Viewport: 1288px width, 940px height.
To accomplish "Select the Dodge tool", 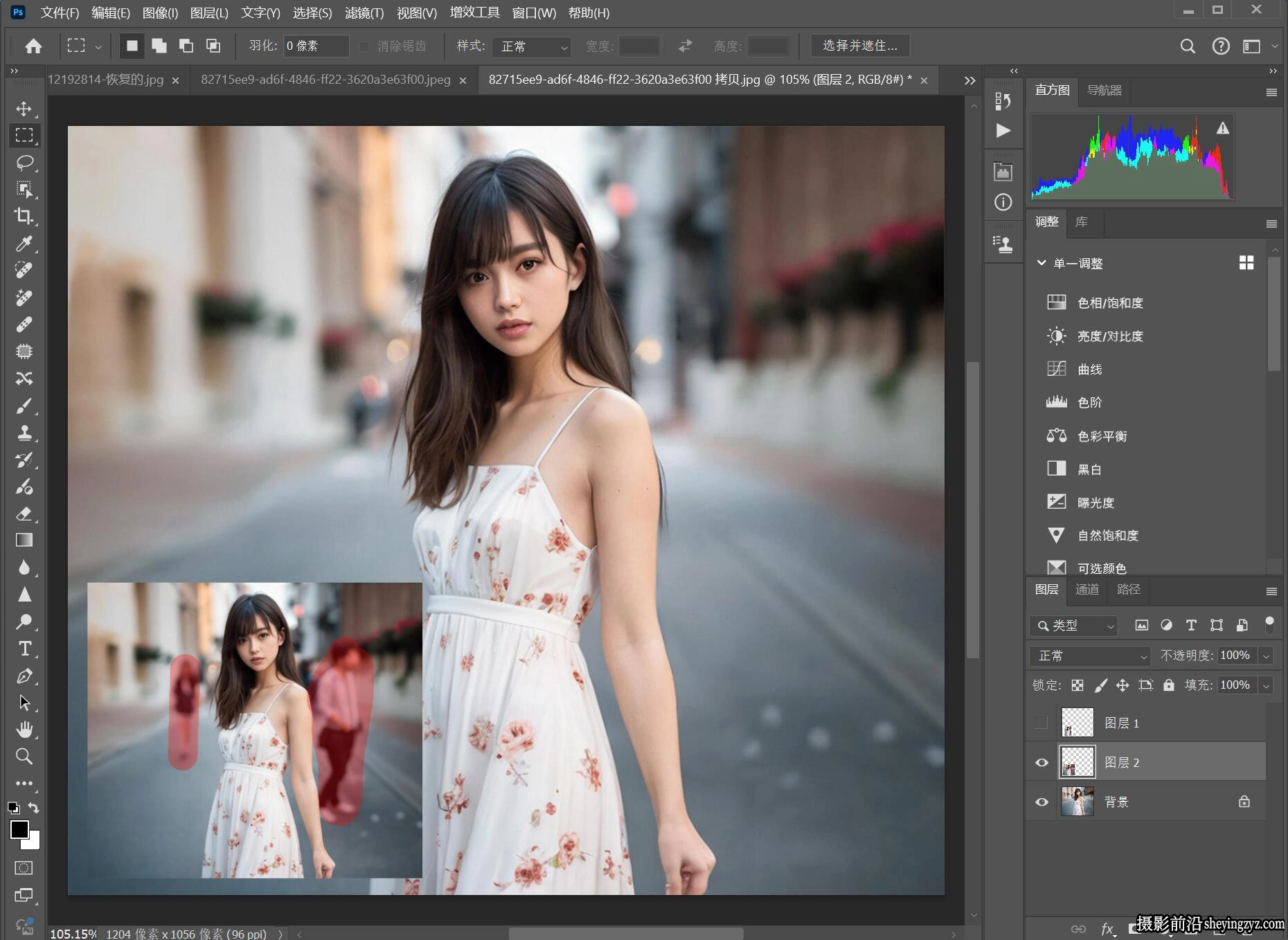I will click(24, 622).
